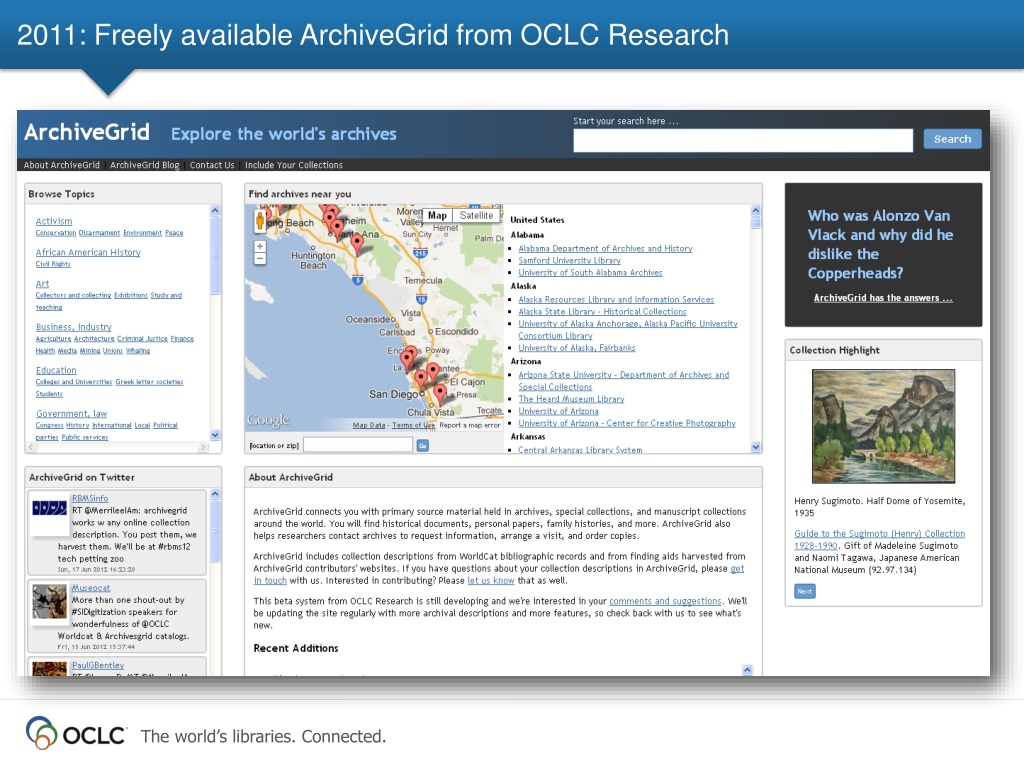Click the Search button
The image size is (1024, 768).
pyautogui.click(x=952, y=139)
